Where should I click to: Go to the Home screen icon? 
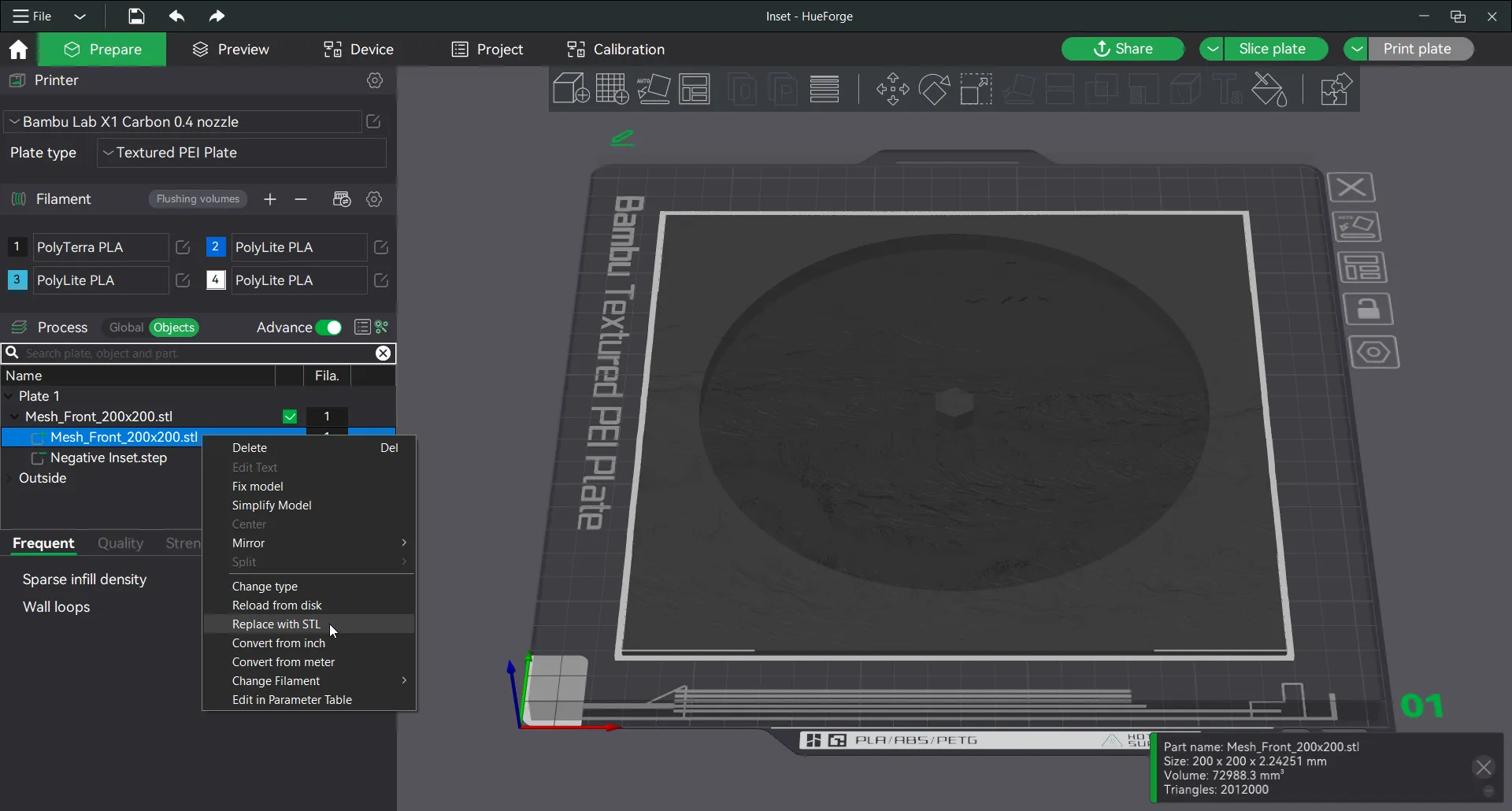click(18, 50)
